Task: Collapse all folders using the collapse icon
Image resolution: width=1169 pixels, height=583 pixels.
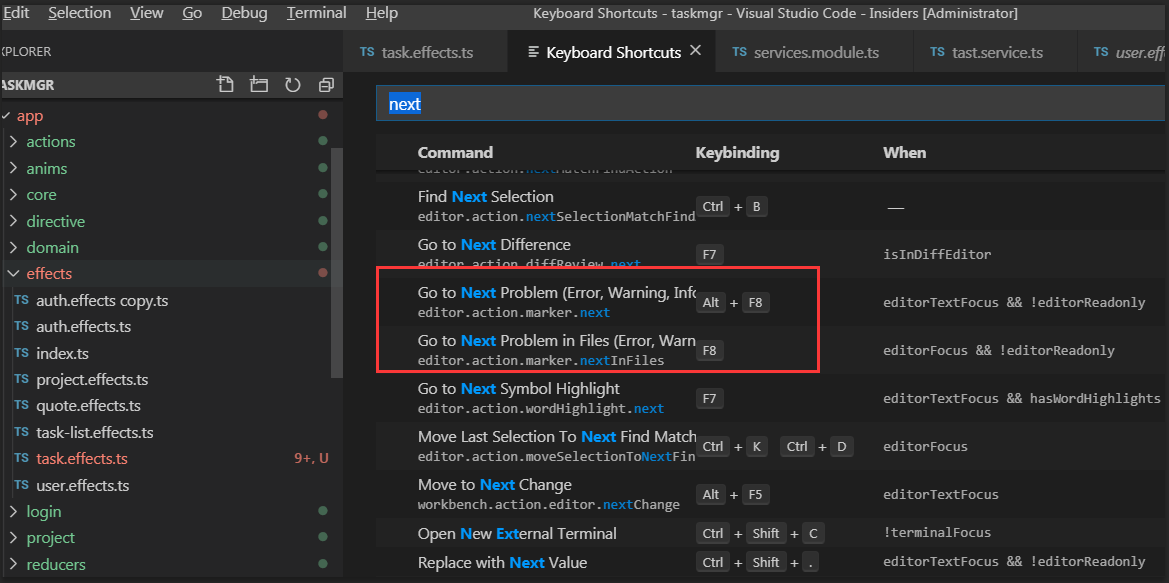Action: (x=326, y=85)
